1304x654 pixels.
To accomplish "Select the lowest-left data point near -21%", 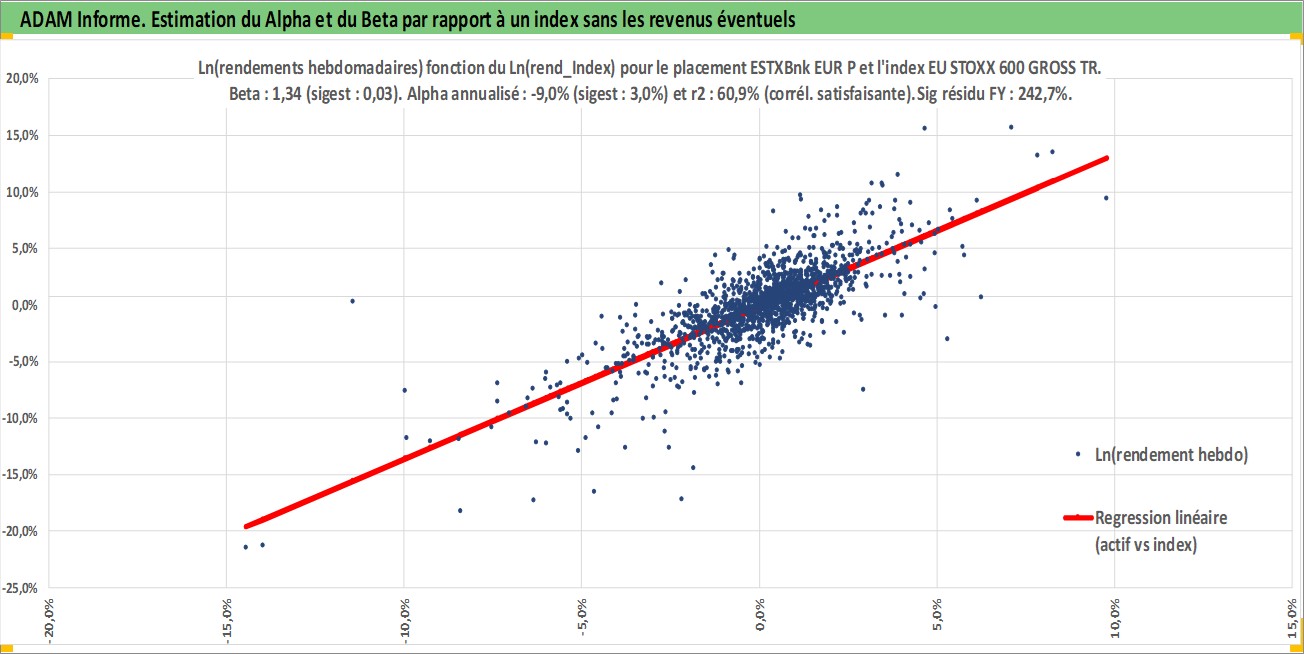I will 246,547.
